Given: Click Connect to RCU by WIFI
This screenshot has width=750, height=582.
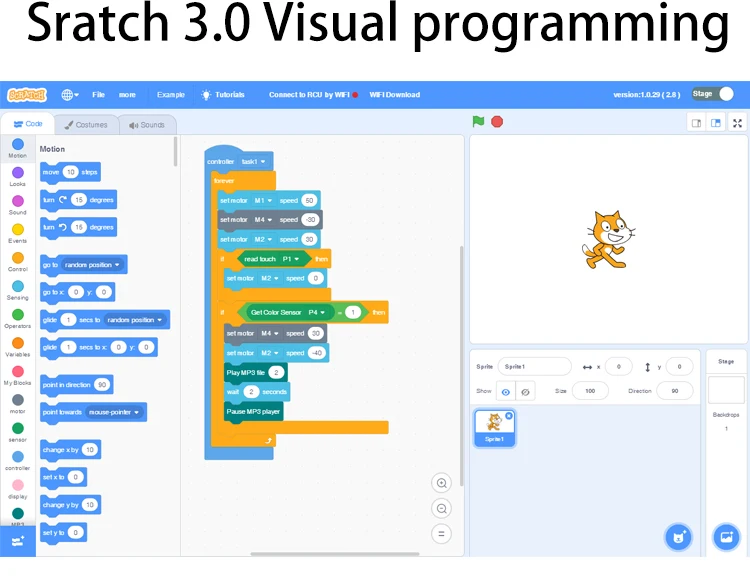Looking at the screenshot, I should (x=313, y=95).
